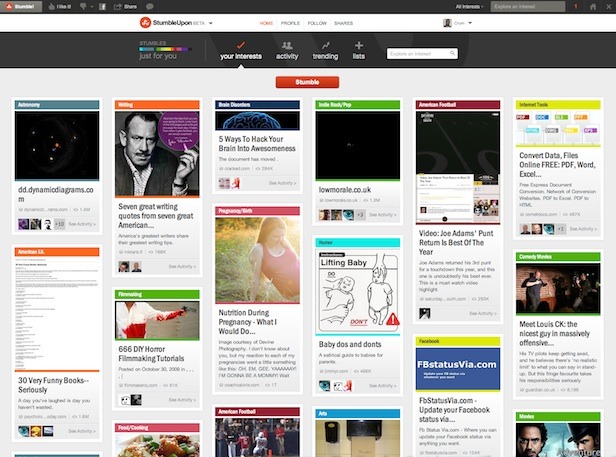The image size is (616, 457).
Task: Click the Share button in toolbar
Action: (x=125, y=7)
